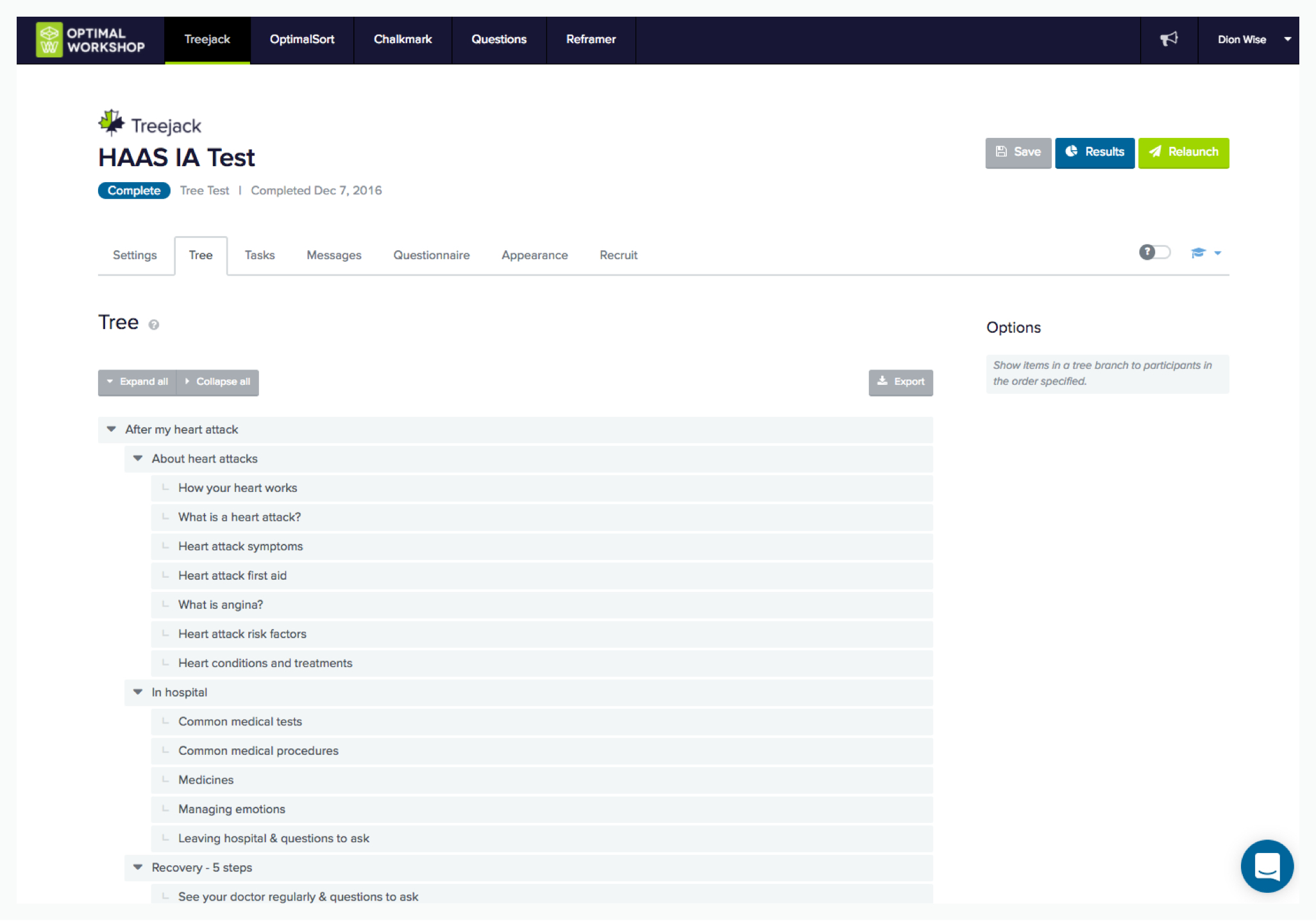This screenshot has height=921, width=1316.
Task: Enable the help tooltips toggle
Action: tap(1154, 253)
